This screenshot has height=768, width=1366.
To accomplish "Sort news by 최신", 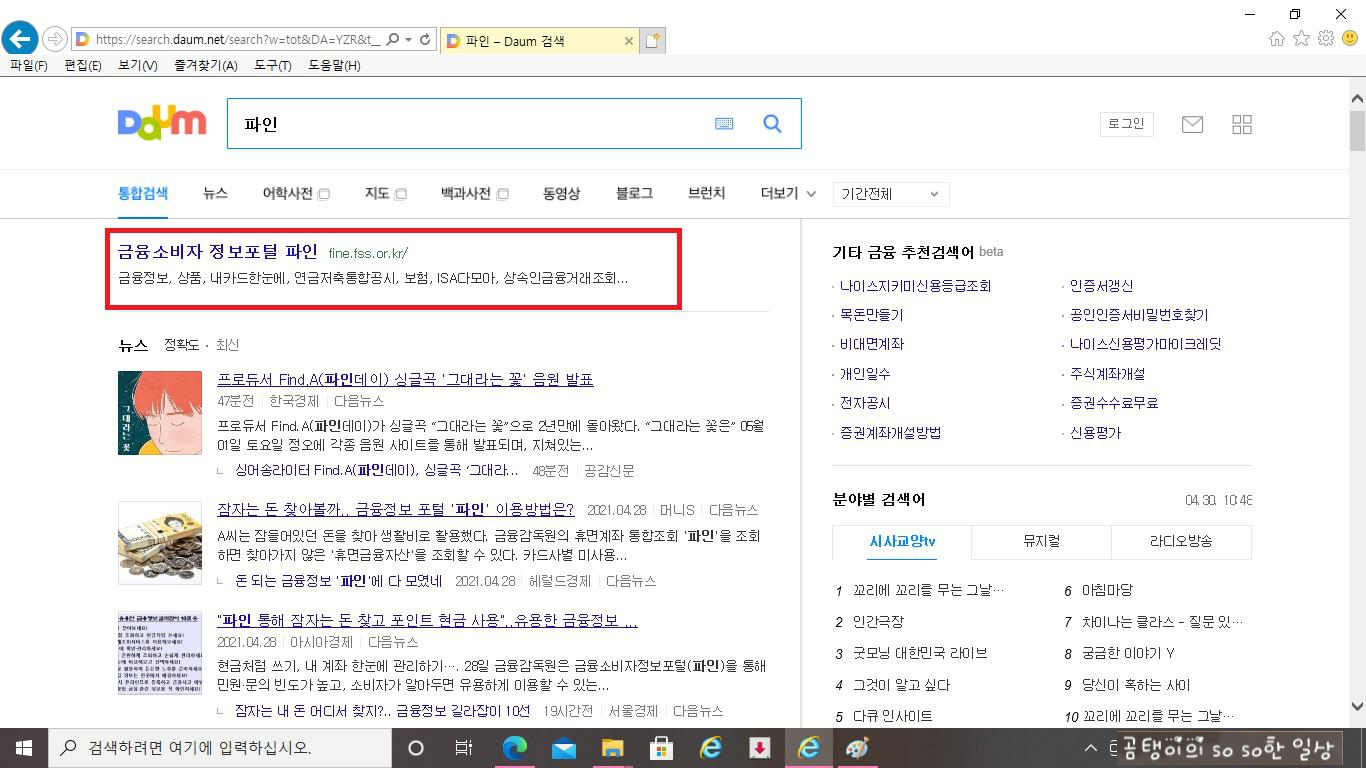I will [x=227, y=345].
